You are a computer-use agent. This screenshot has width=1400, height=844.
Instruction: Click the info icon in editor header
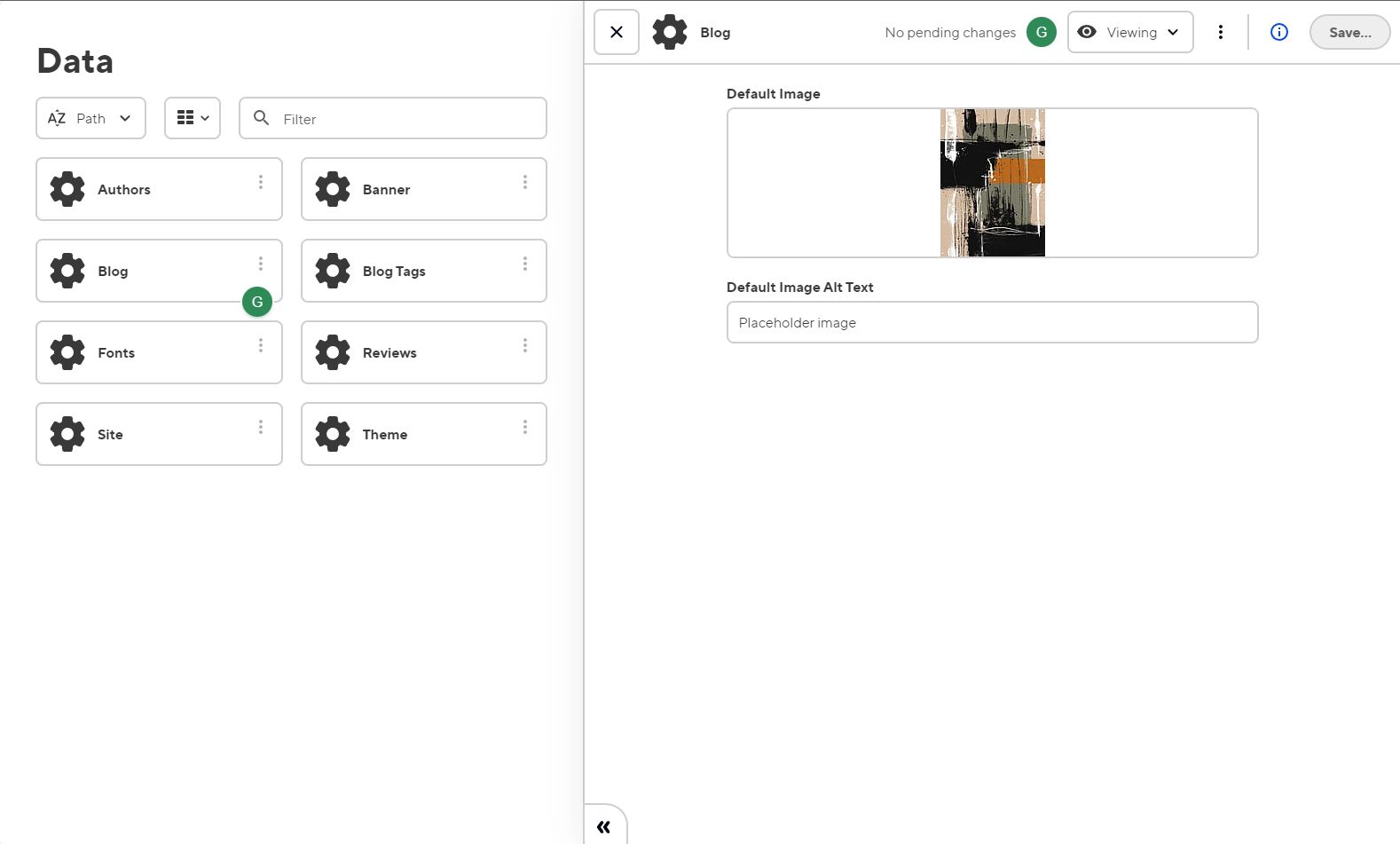point(1278,32)
